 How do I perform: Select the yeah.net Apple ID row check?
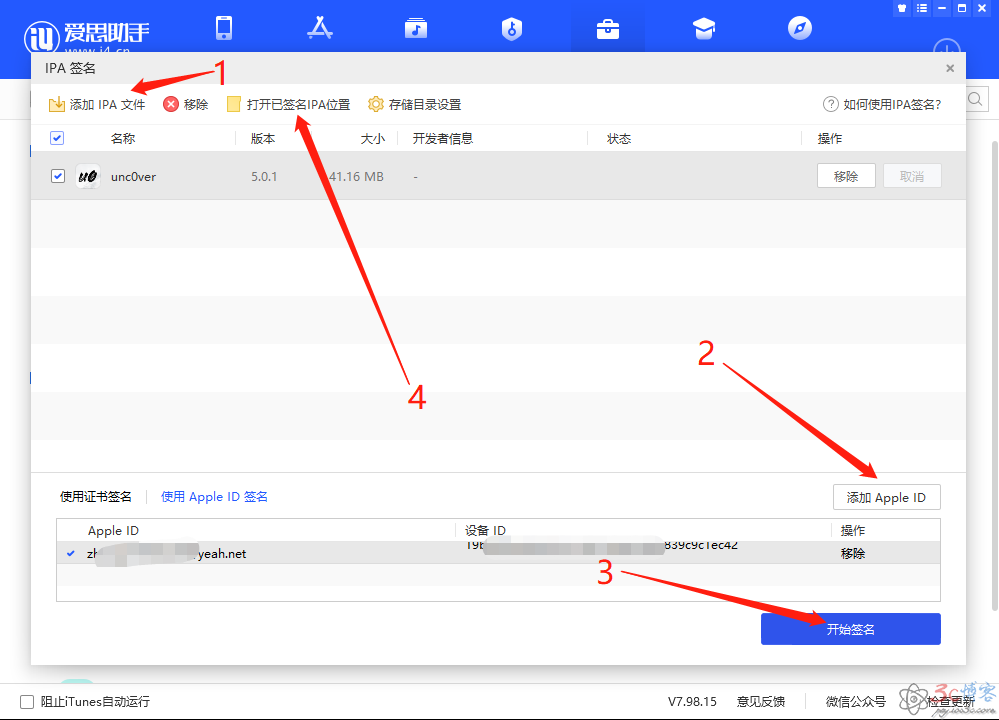(x=71, y=553)
